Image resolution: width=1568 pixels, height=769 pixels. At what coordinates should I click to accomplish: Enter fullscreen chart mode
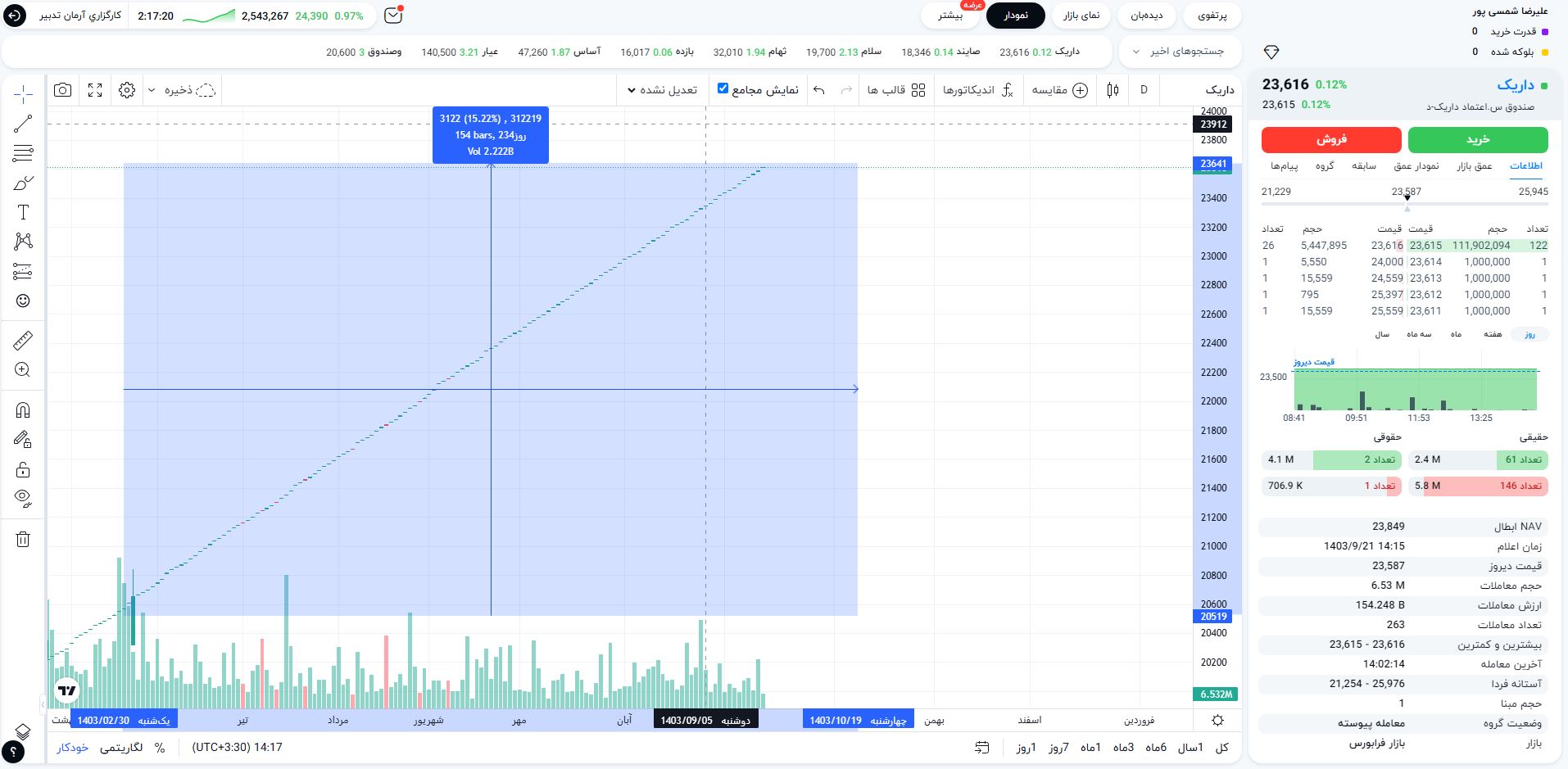coord(95,90)
